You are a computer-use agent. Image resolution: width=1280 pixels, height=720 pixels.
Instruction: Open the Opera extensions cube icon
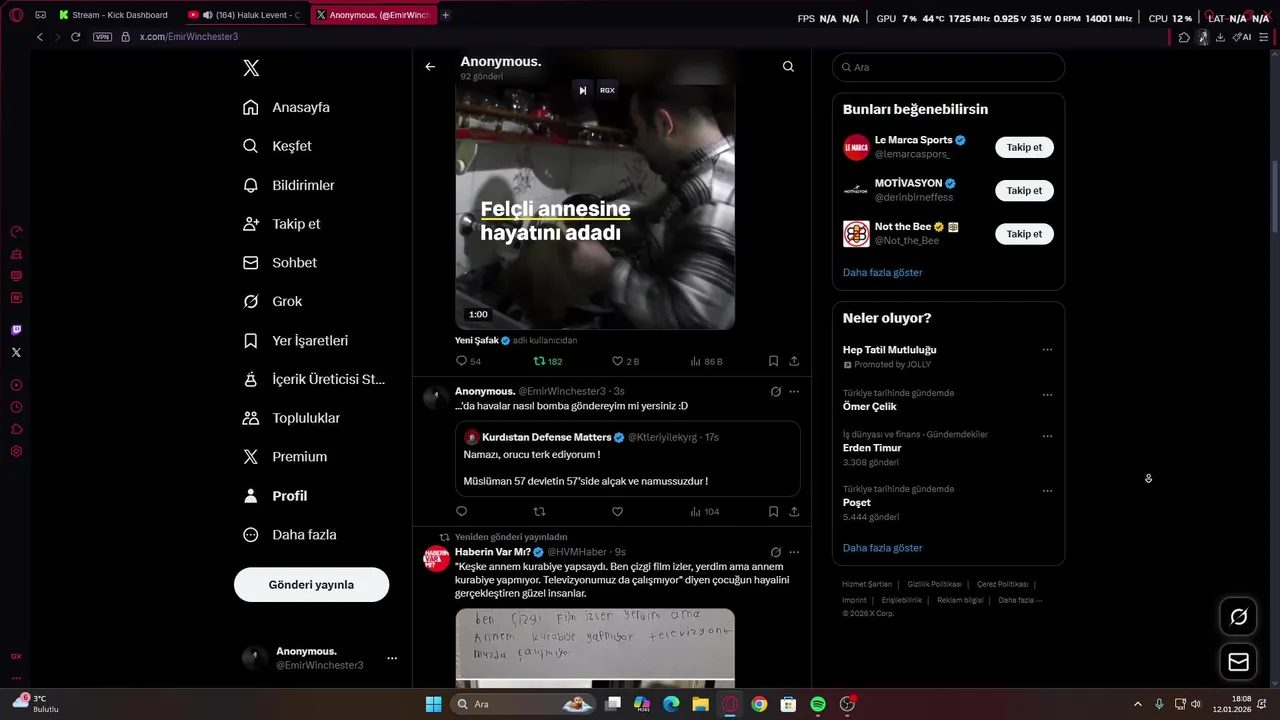pos(1184,37)
